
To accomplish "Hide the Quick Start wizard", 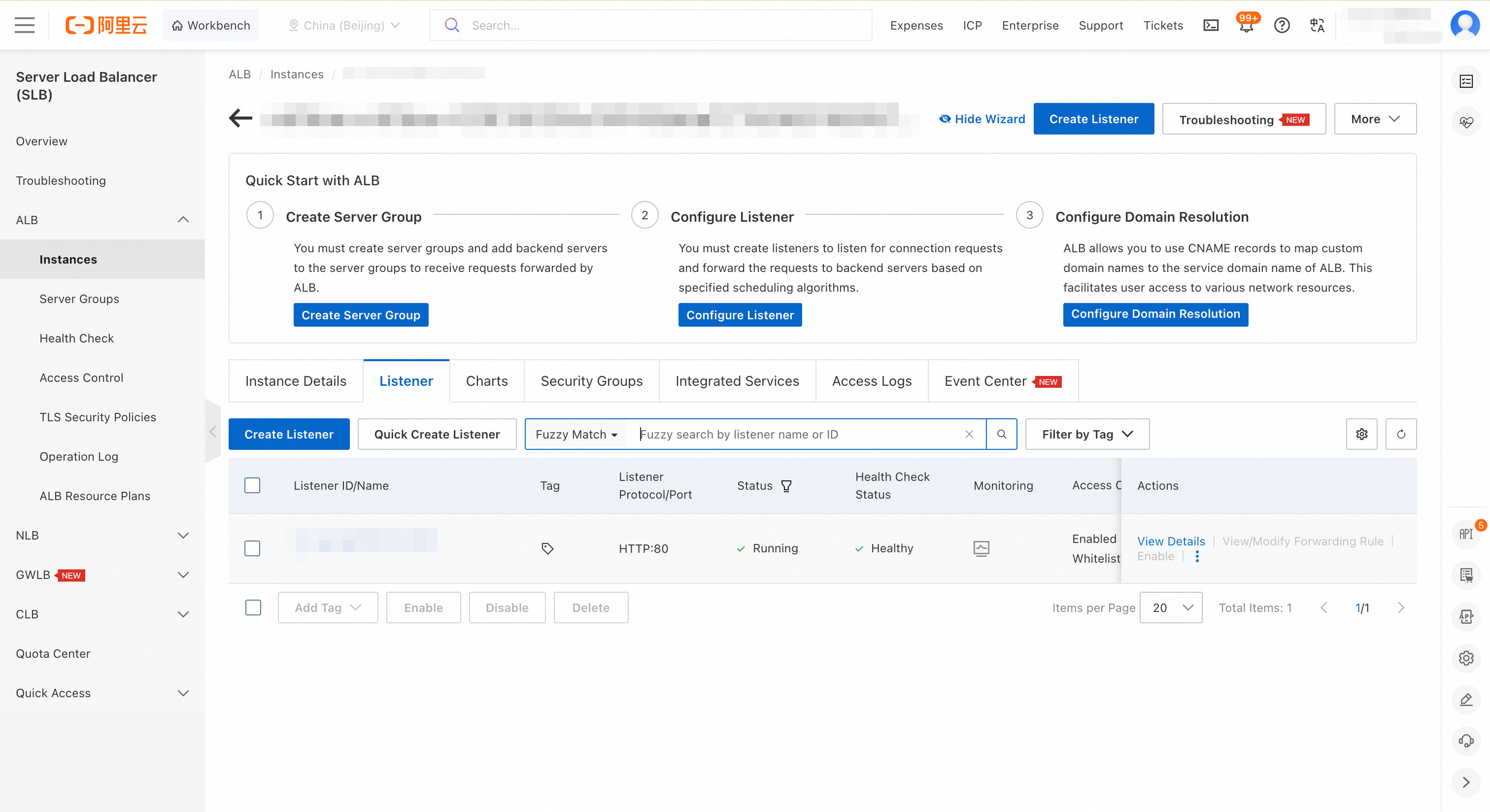I will [x=982, y=119].
